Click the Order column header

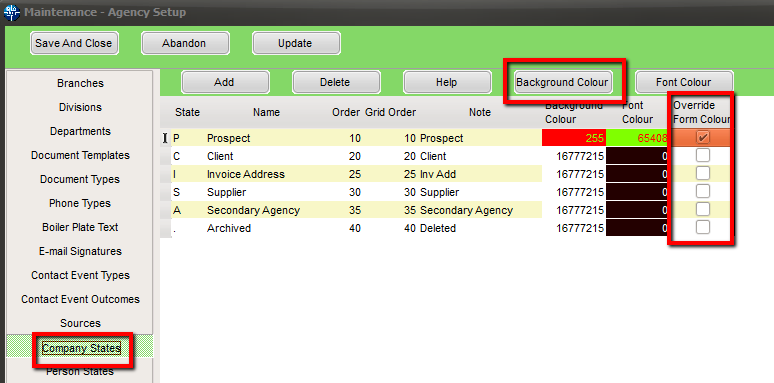(346, 113)
